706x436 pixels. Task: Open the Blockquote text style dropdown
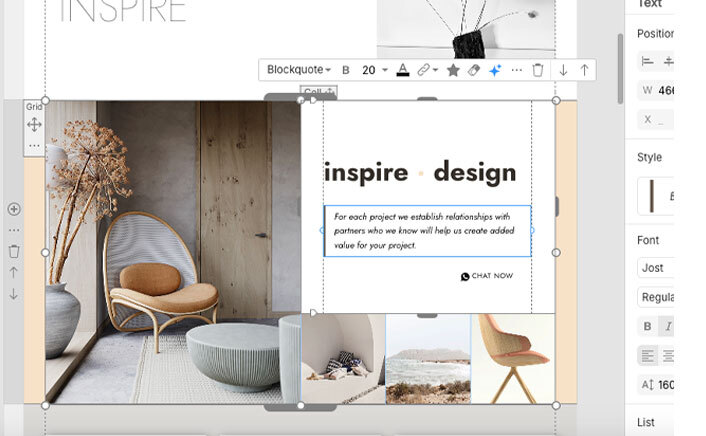point(299,70)
